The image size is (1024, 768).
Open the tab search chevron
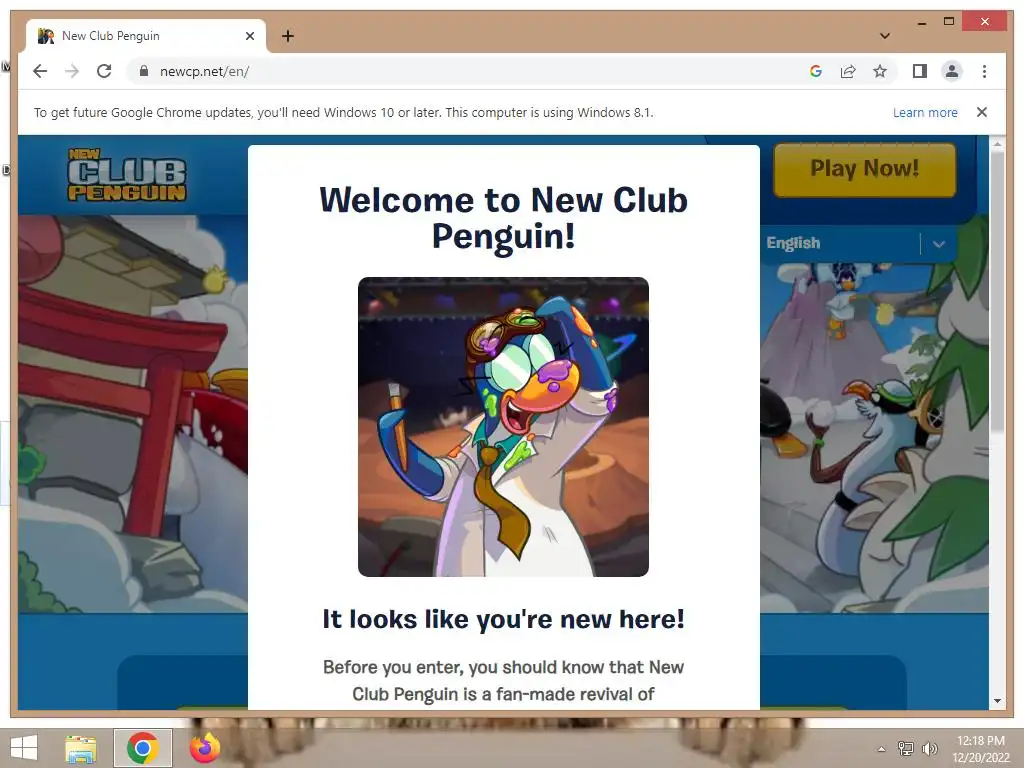tap(885, 36)
